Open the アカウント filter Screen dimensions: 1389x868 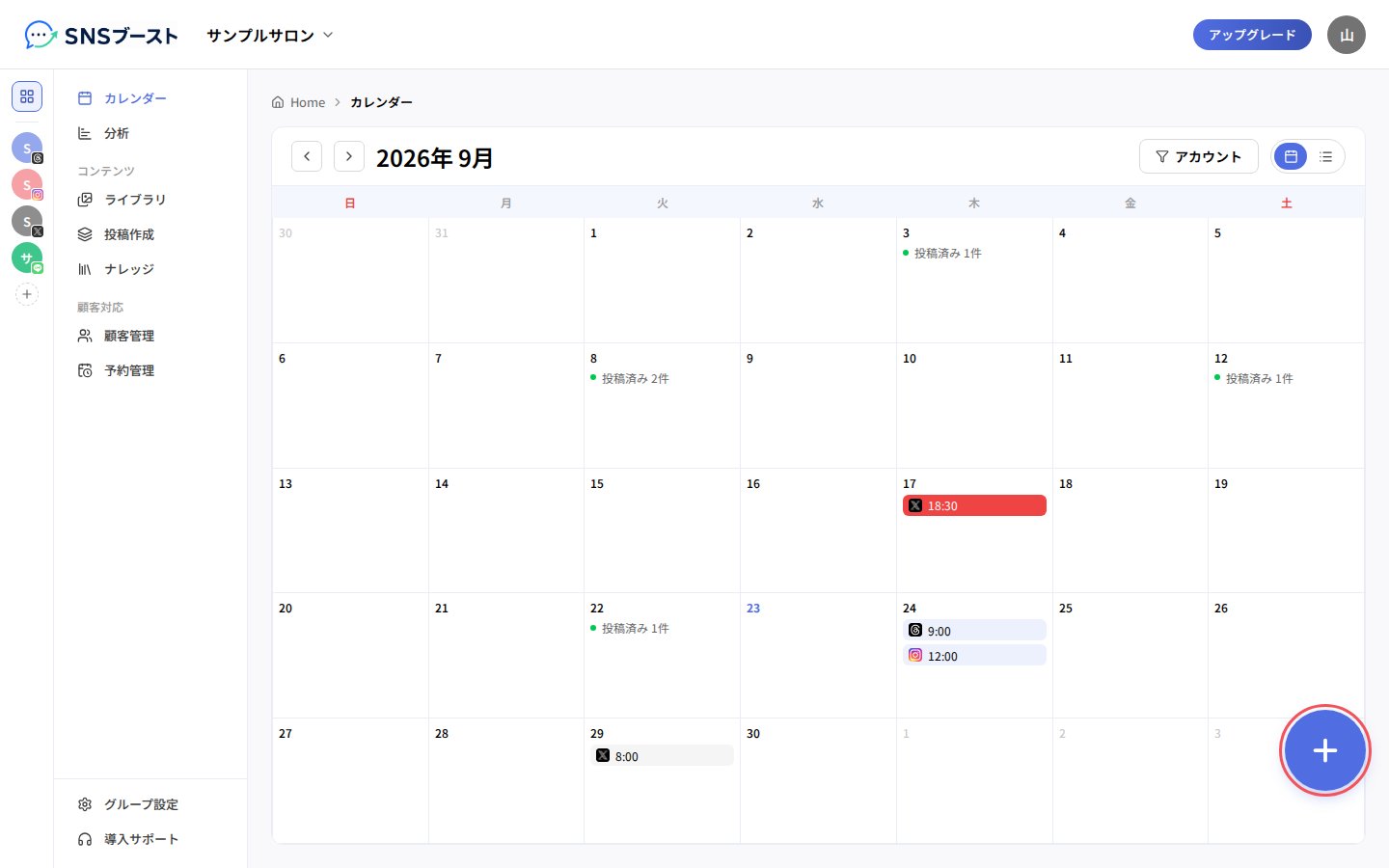(1199, 156)
